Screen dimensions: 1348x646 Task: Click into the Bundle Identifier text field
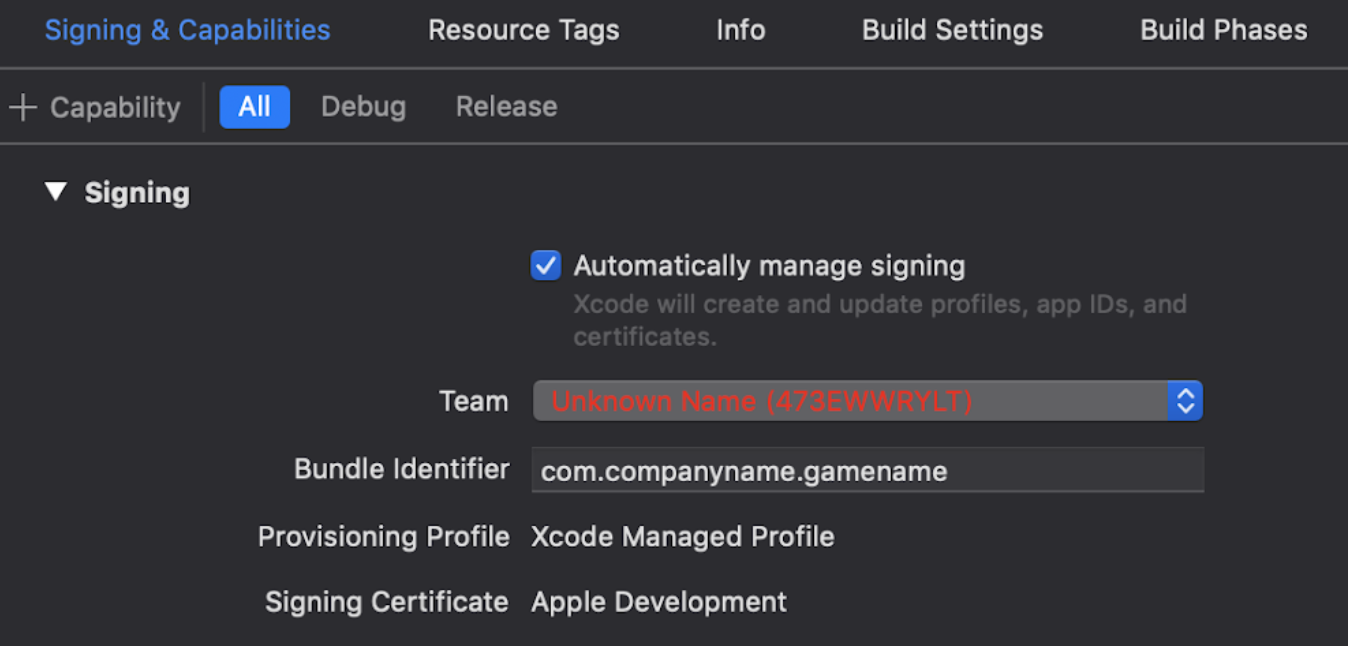coord(867,470)
